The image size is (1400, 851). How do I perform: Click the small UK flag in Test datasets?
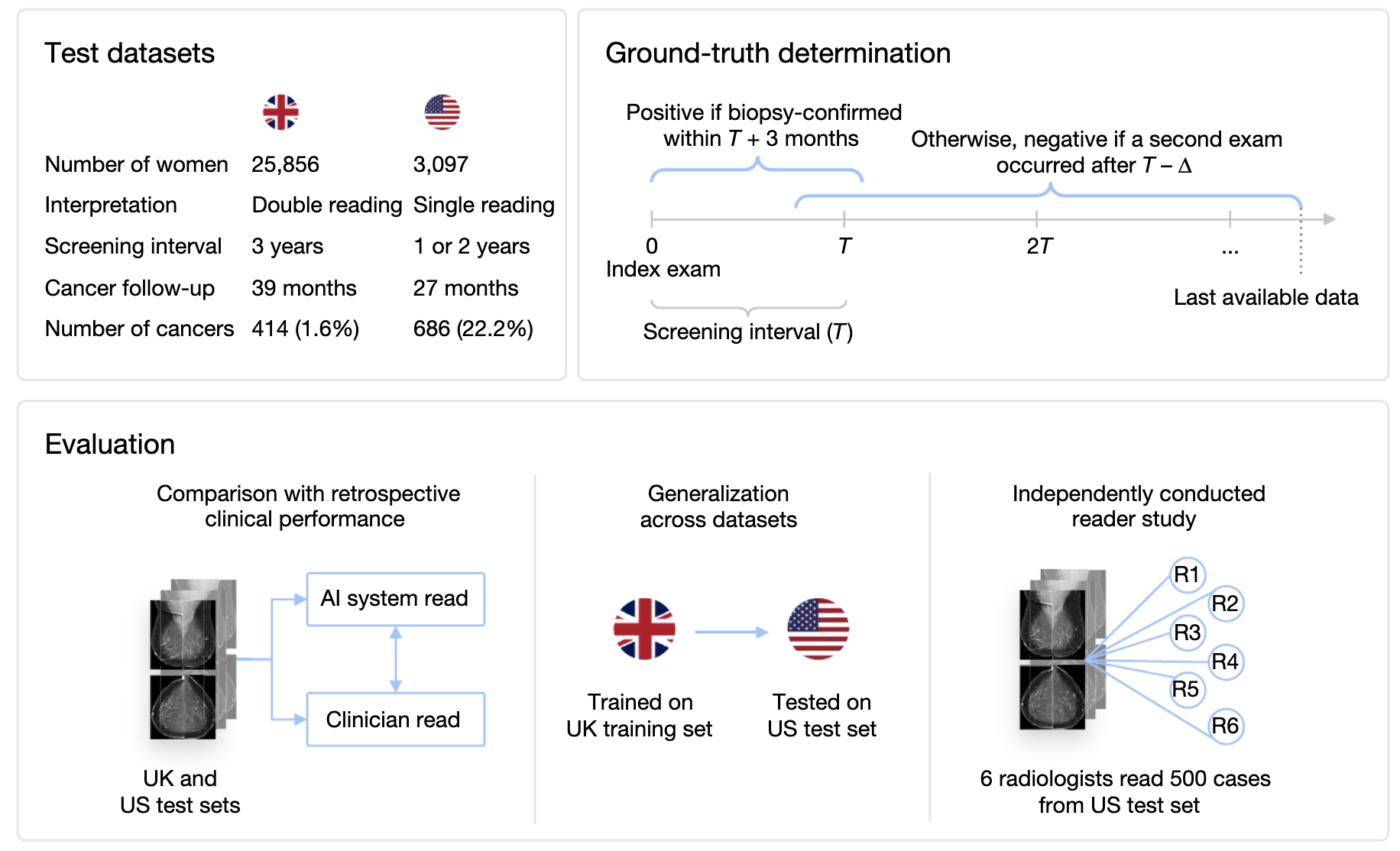[x=280, y=112]
